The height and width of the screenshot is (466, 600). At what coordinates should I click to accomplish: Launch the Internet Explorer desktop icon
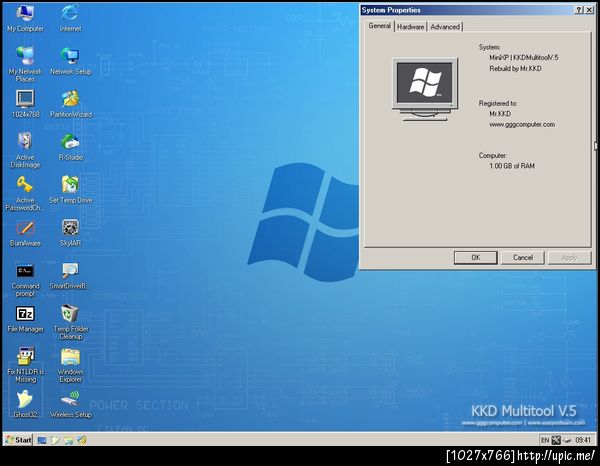click(70, 18)
